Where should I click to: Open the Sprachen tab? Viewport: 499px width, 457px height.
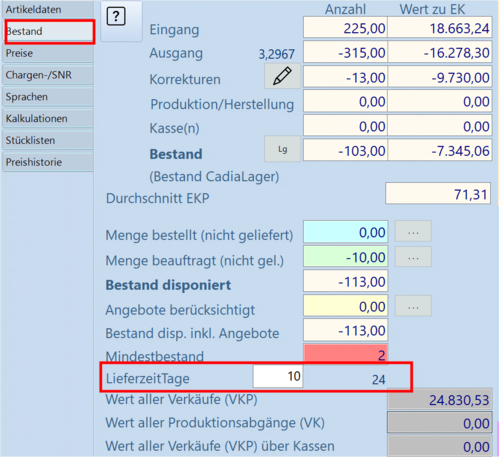(48, 97)
